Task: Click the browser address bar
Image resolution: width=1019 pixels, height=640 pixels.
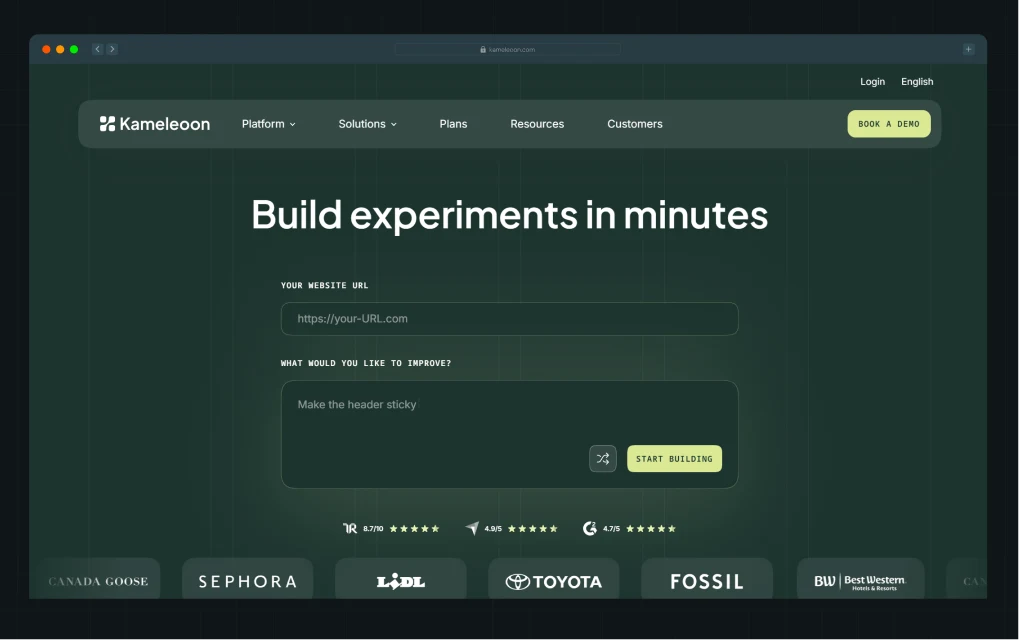Action: point(508,49)
